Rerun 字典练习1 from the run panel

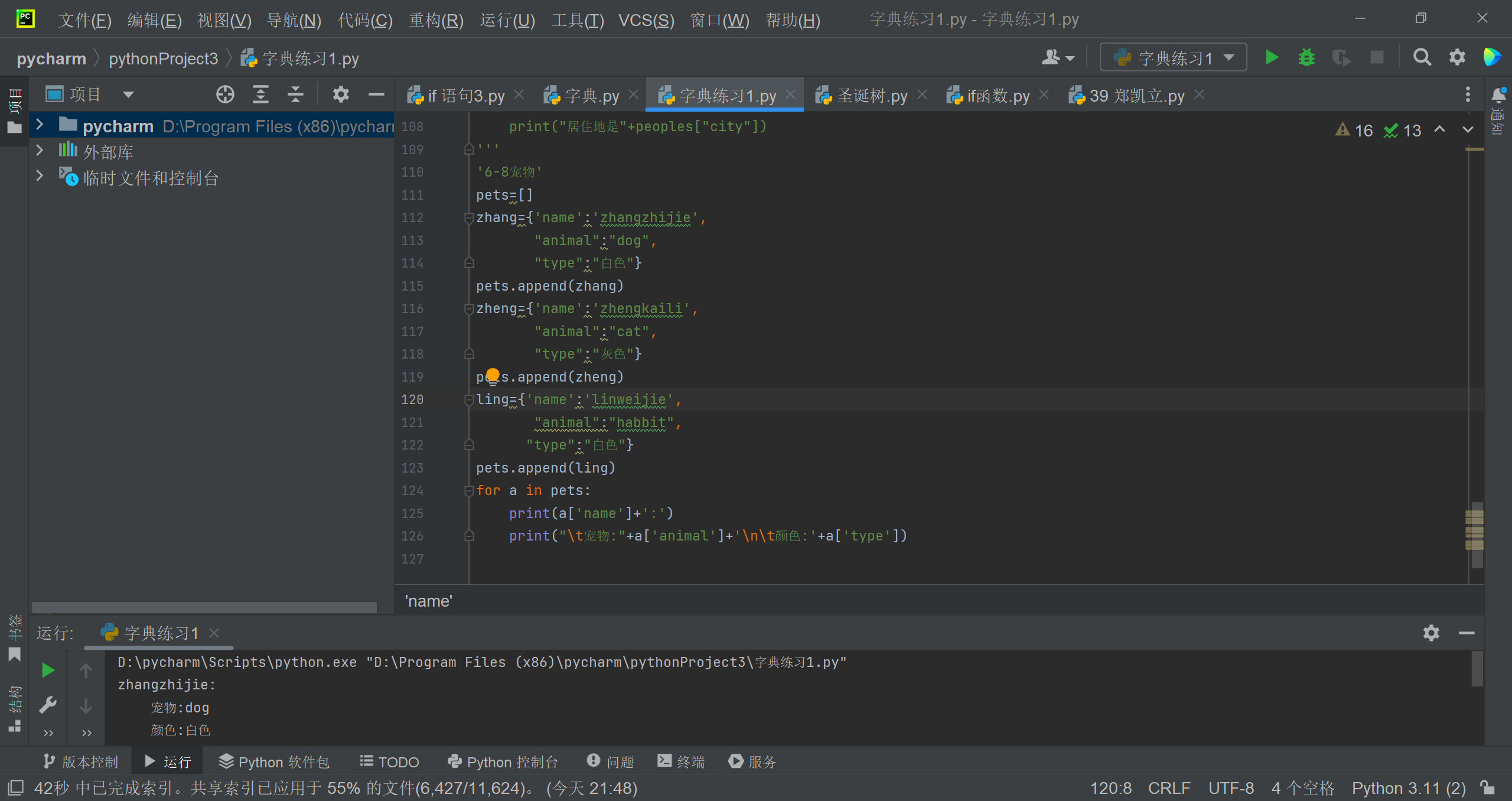pyautogui.click(x=48, y=670)
